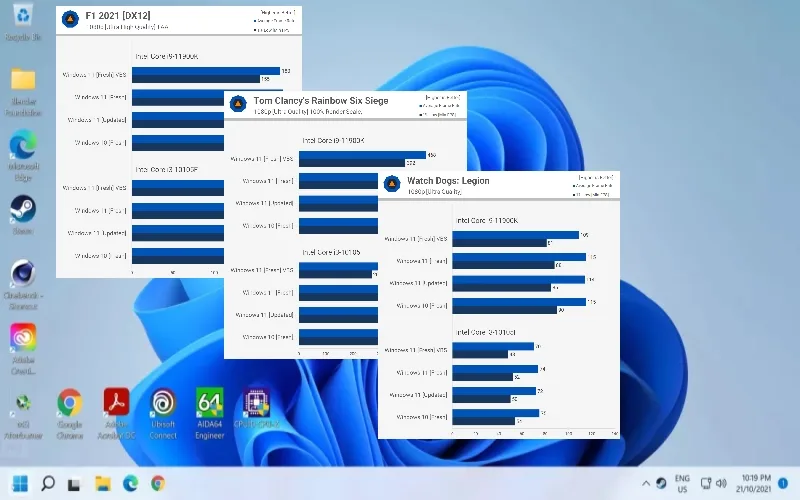This screenshot has width=800, height=500.
Task: Open taskbar Search
Action: [48, 483]
